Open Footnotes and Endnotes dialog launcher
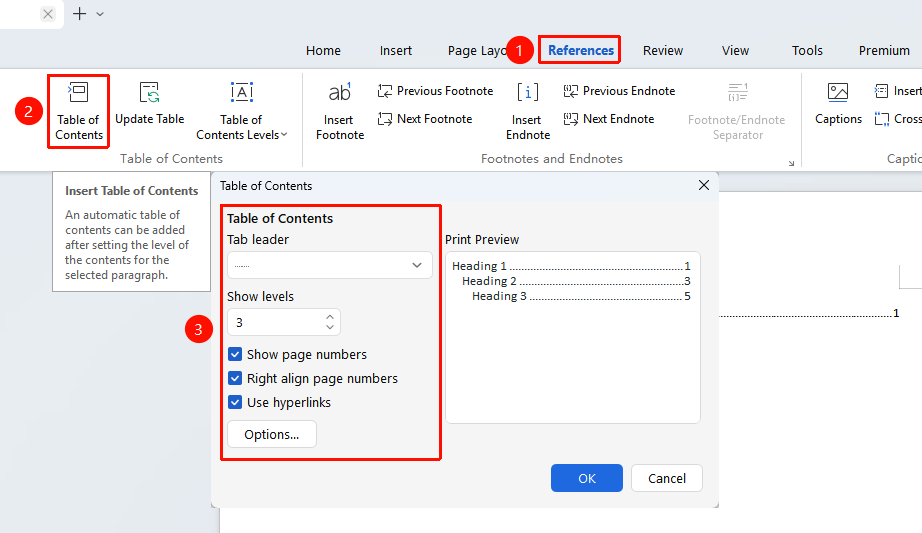The image size is (922, 533). [791, 163]
